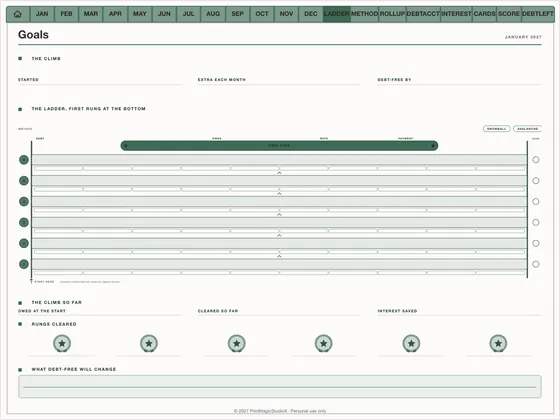The width and height of the screenshot is (560, 420).
Task: Tap the third Rungs Cleared star badge
Action: pyautogui.click(x=236, y=343)
